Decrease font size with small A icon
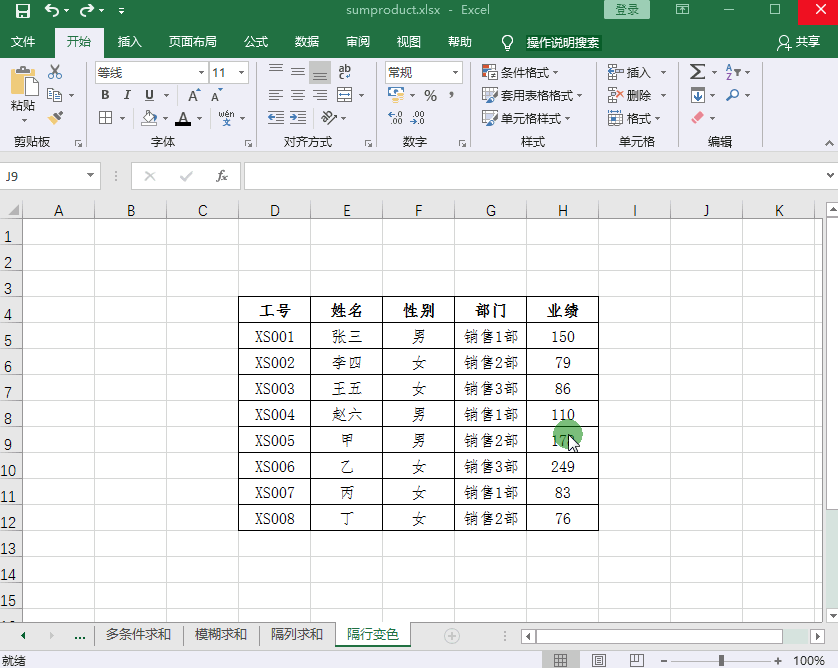 click(x=216, y=95)
